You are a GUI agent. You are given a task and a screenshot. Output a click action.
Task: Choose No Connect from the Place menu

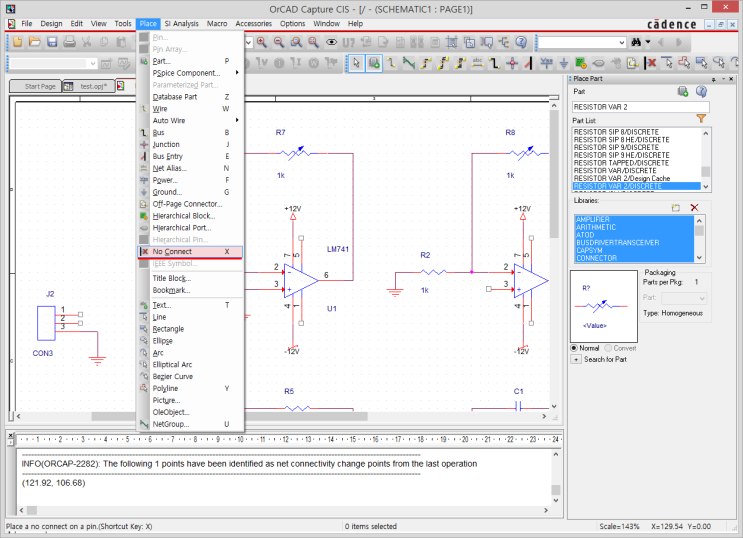190,252
